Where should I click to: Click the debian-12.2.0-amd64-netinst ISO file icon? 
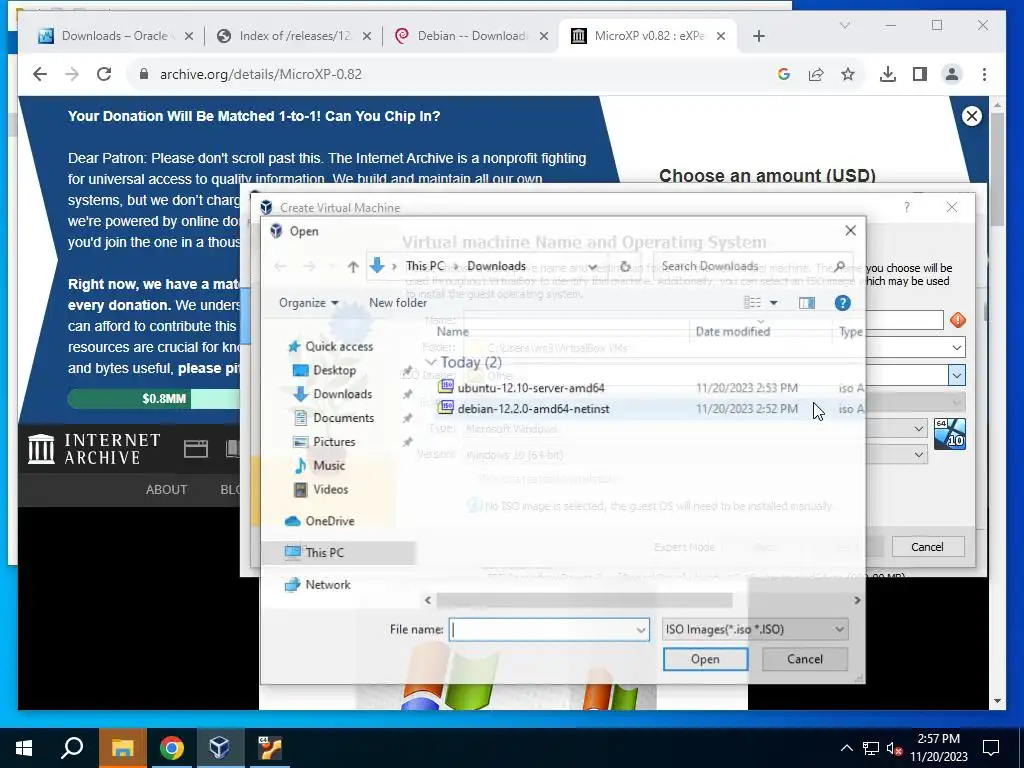click(x=446, y=408)
